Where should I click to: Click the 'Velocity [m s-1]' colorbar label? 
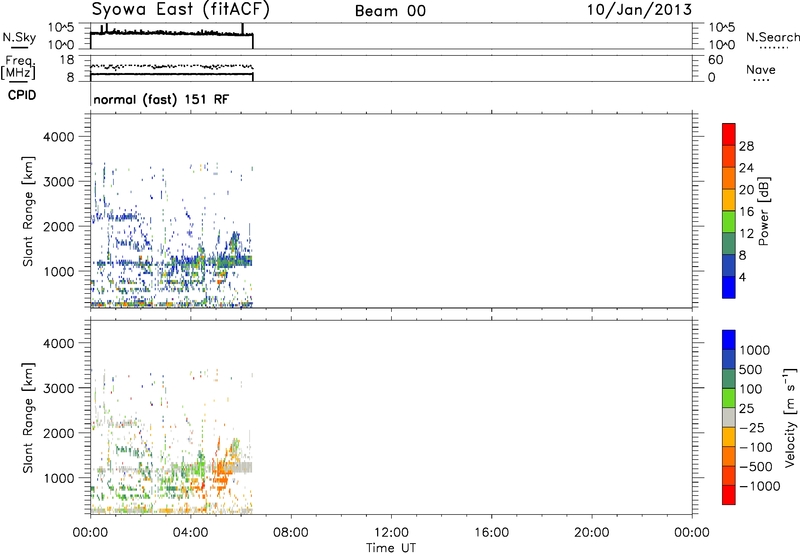(x=789, y=417)
